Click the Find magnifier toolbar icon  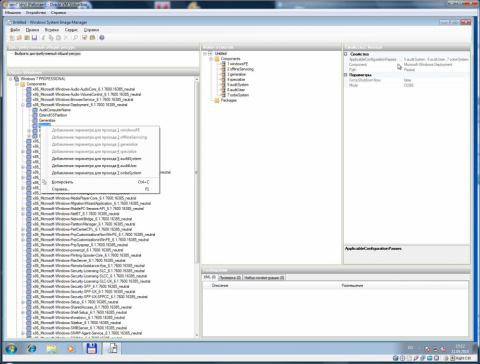[76, 38]
